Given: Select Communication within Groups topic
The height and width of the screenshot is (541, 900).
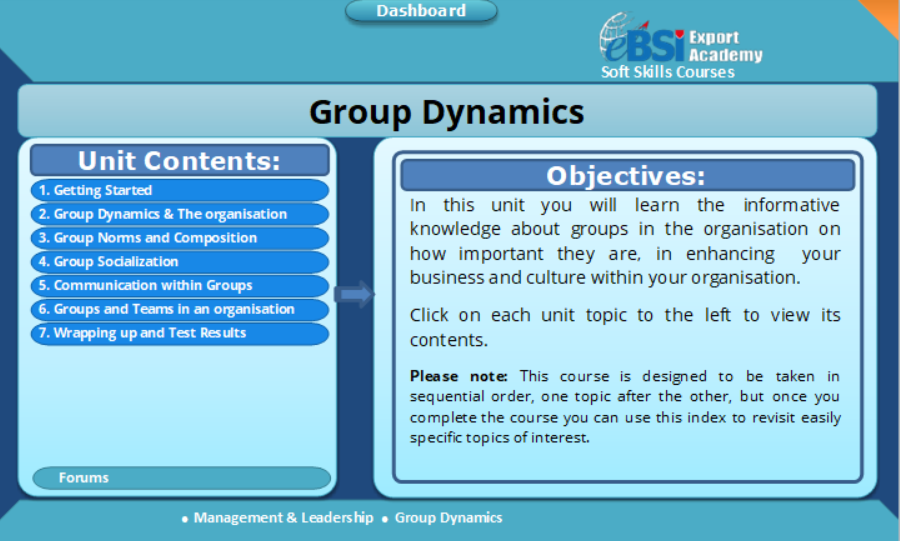Looking at the screenshot, I should tap(180, 285).
